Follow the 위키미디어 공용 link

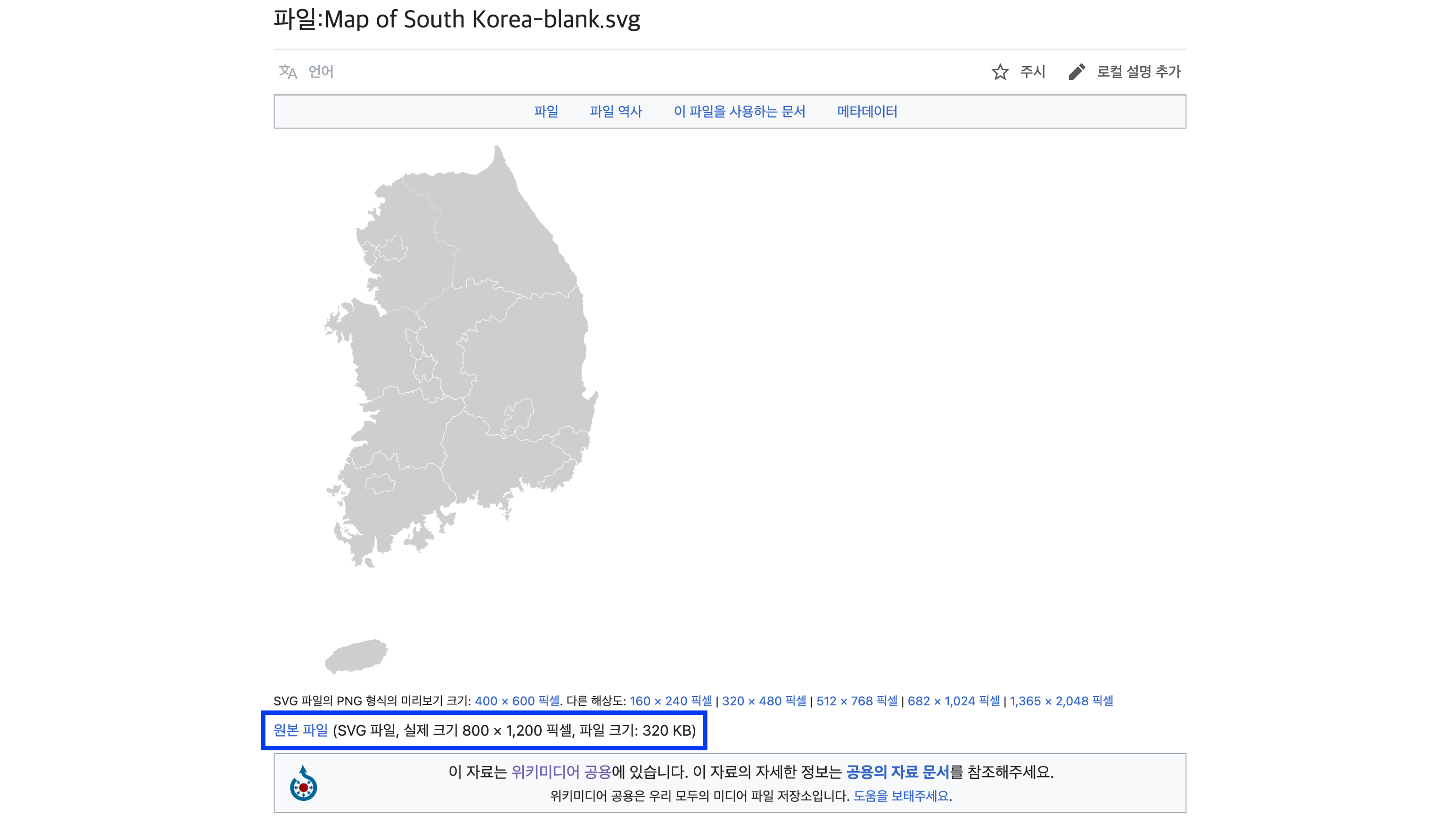(561, 772)
